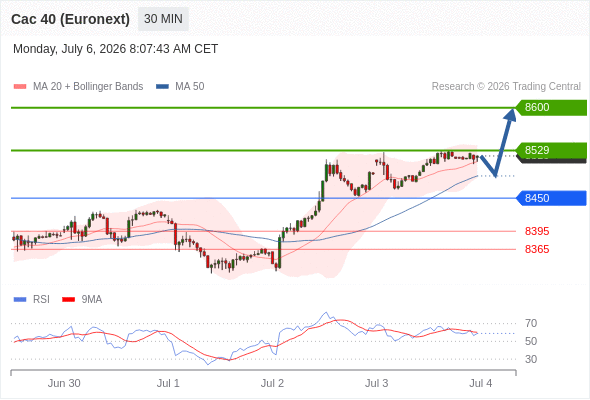Viewport: 590px width, 400px height.
Task: Click the 8450 pivot level tag
Action: click(551, 198)
